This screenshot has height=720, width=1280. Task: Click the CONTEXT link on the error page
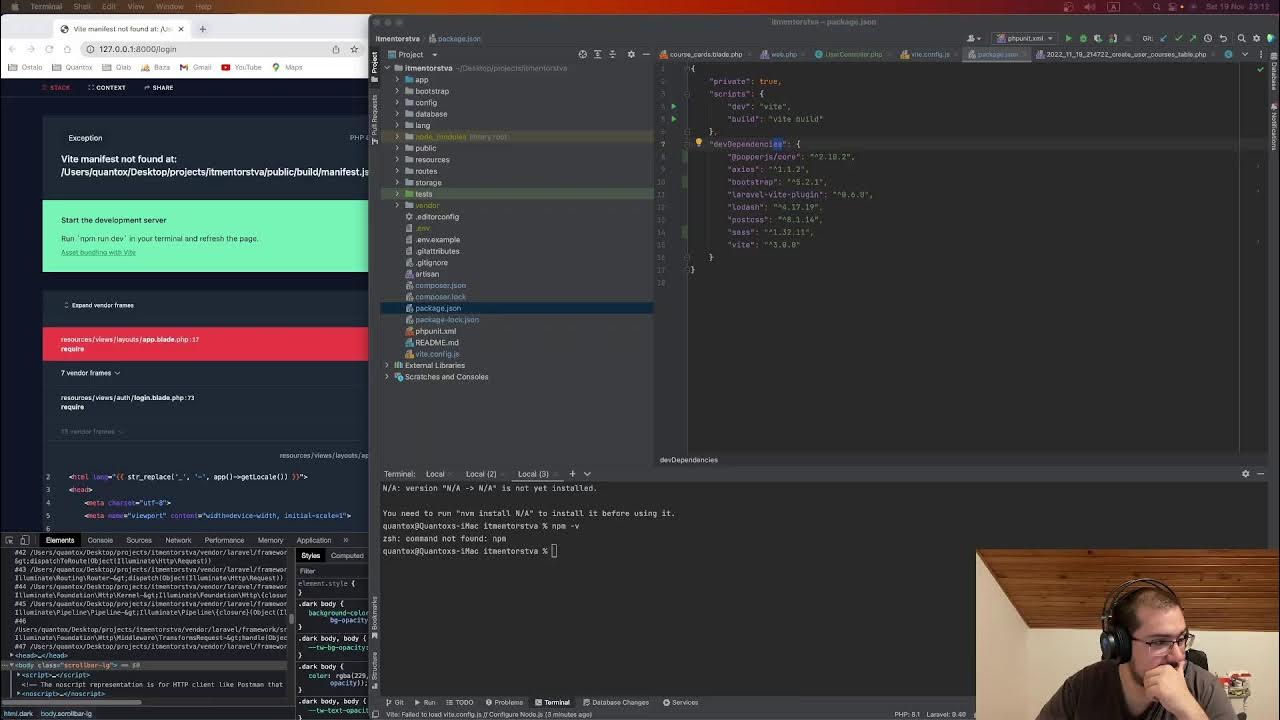tap(106, 87)
